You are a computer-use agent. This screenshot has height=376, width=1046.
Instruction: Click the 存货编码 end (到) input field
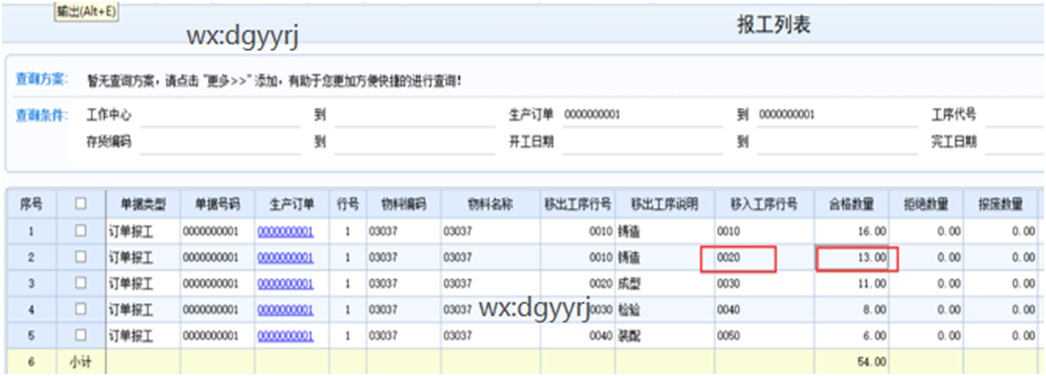pyautogui.click(x=414, y=142)
